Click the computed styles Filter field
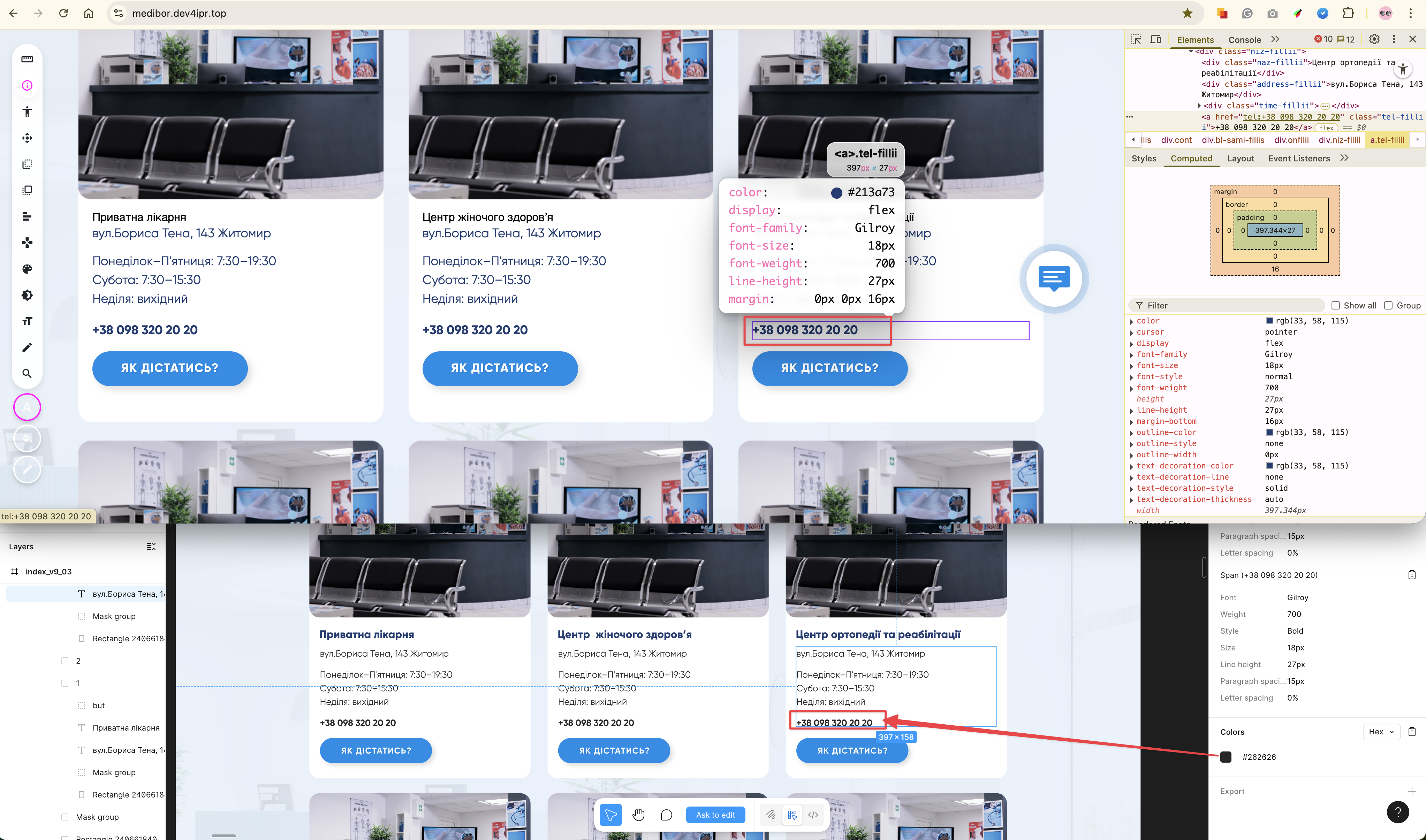The image size is (1426, 840). coord(1228,305)
